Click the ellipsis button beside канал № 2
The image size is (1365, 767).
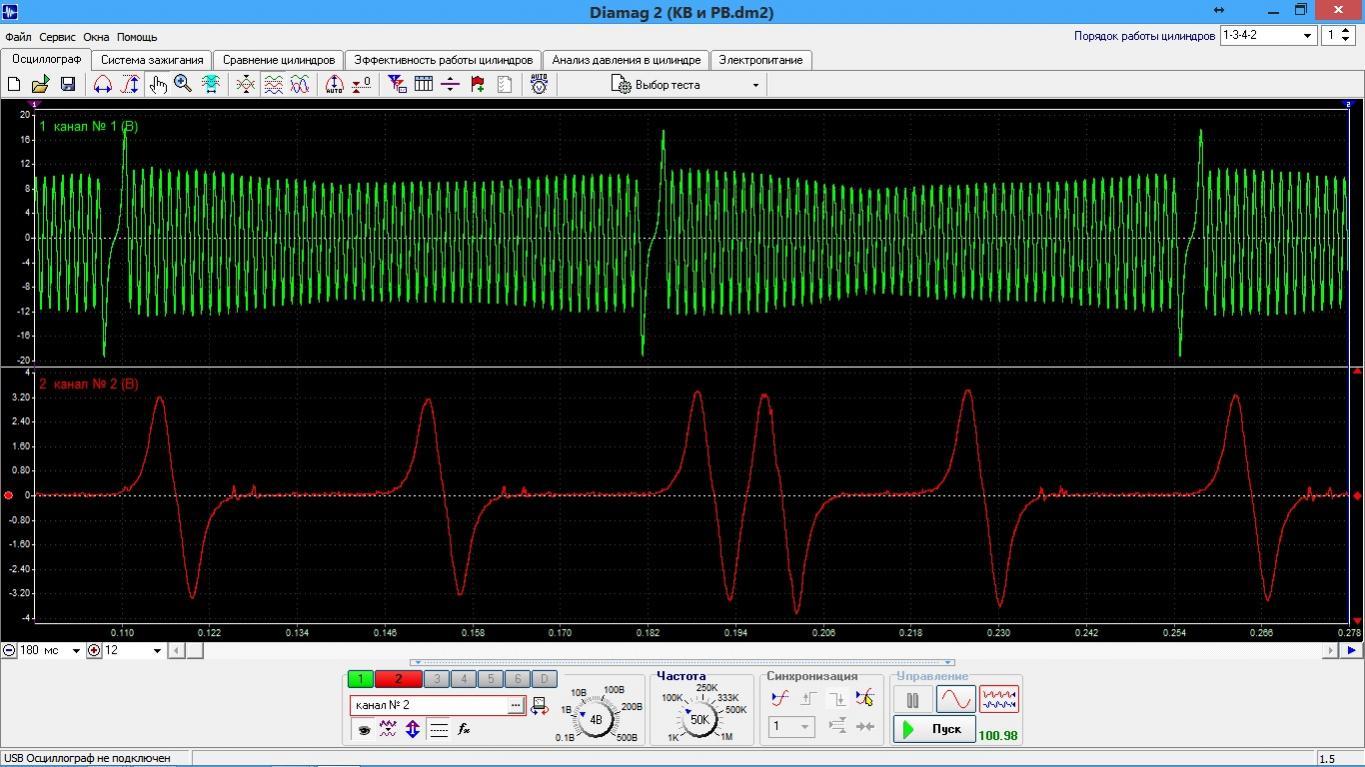click(x=515, y=706)
